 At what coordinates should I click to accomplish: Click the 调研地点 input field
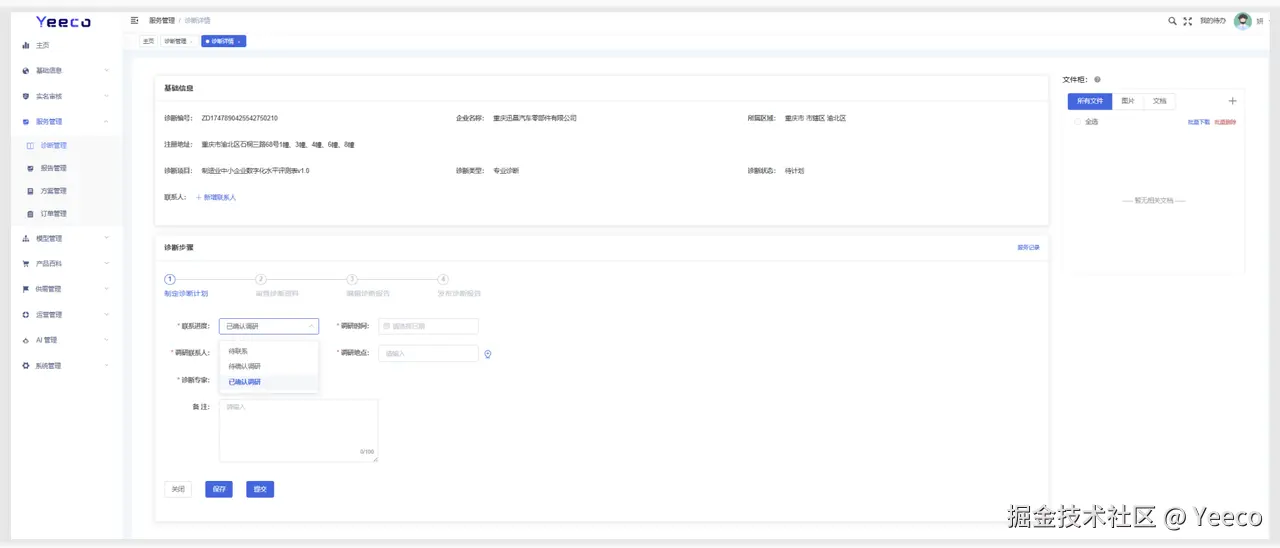(x=428, y=353)
